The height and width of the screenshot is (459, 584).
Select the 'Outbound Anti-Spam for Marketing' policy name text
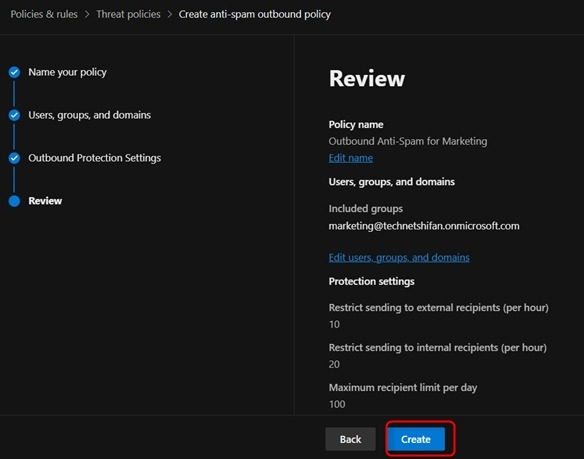coord(408,141)
